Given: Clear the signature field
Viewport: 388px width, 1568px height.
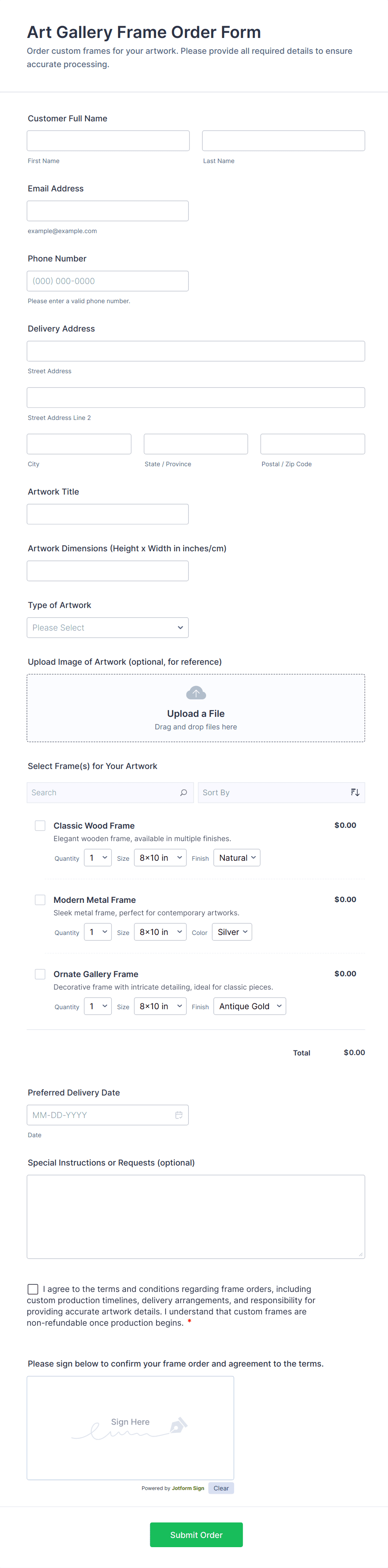Looking at the screenshot, I should coord(221,1488).
